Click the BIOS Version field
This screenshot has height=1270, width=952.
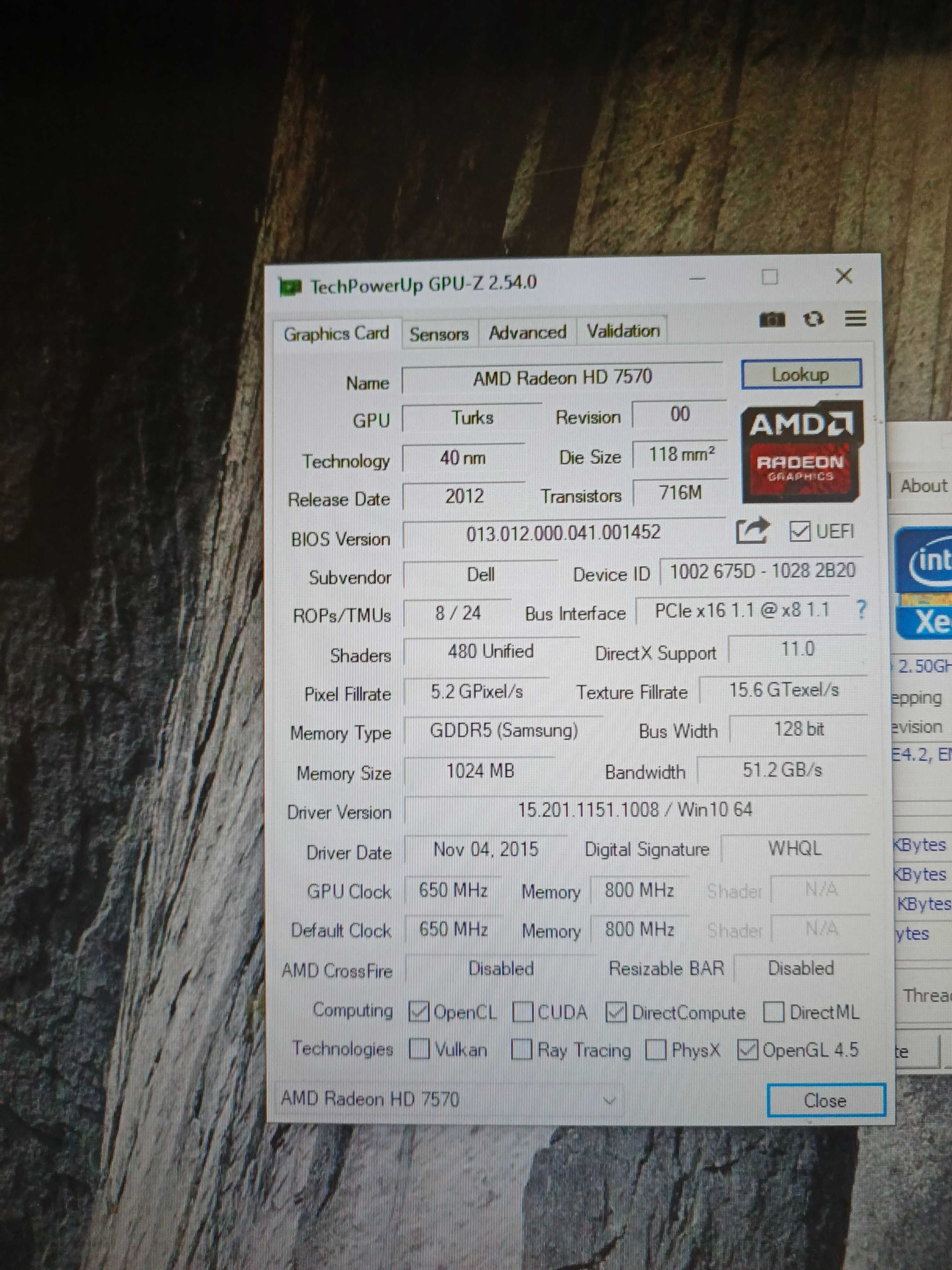click(564, 533)
